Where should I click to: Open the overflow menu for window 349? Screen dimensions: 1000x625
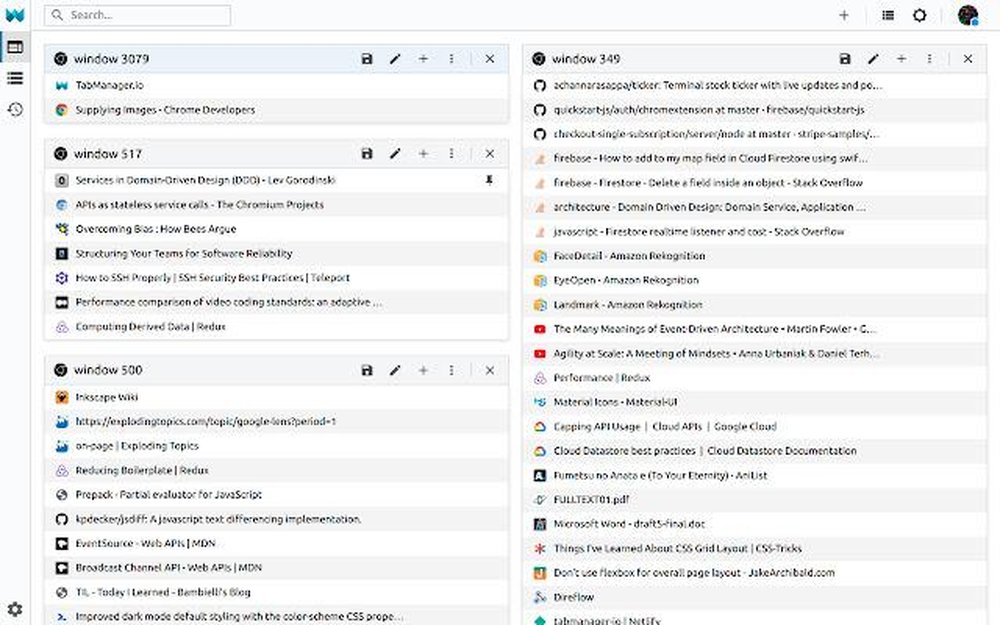click(929, 59)
